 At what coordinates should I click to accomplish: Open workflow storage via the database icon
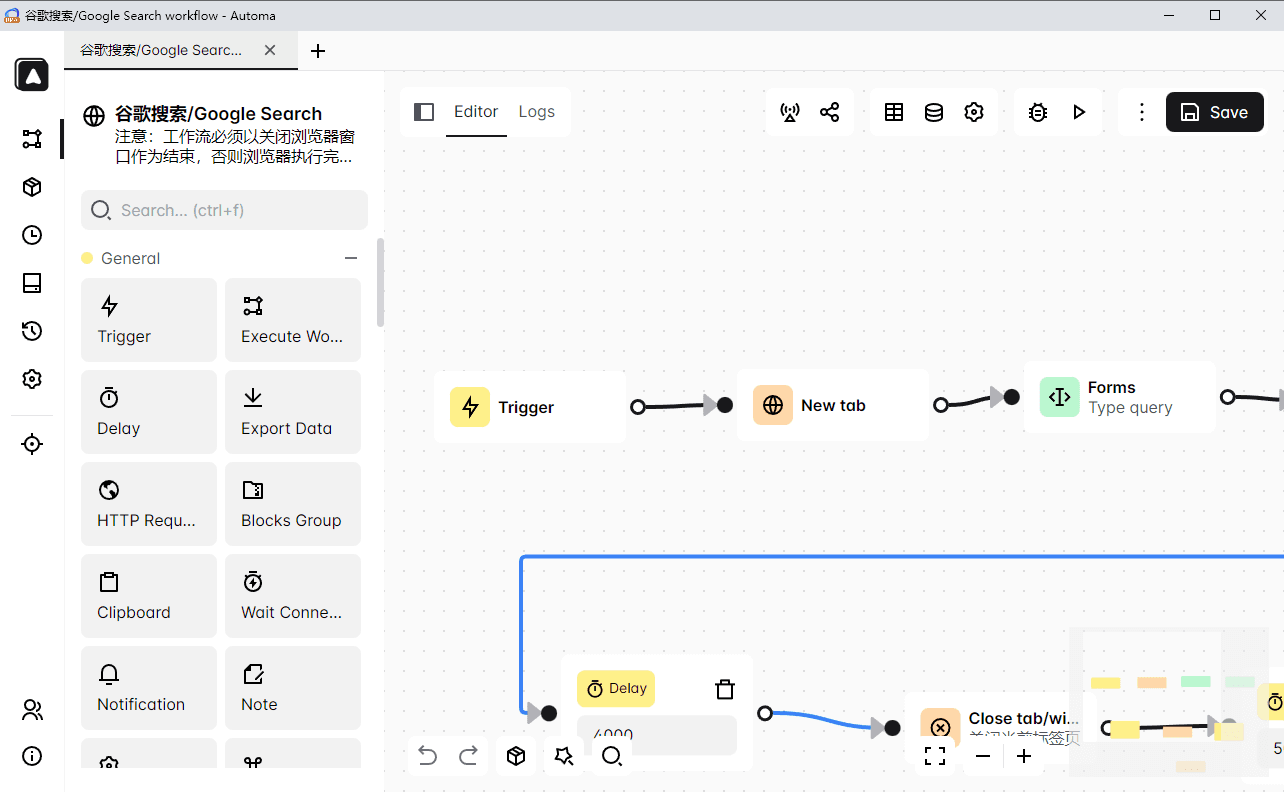(933, 112)
